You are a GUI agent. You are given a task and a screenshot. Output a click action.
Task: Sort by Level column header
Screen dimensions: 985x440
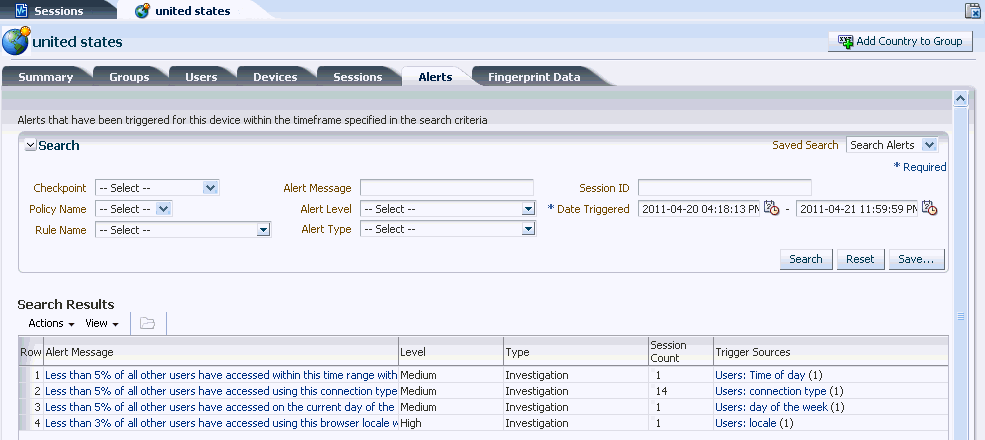(451, 351)
